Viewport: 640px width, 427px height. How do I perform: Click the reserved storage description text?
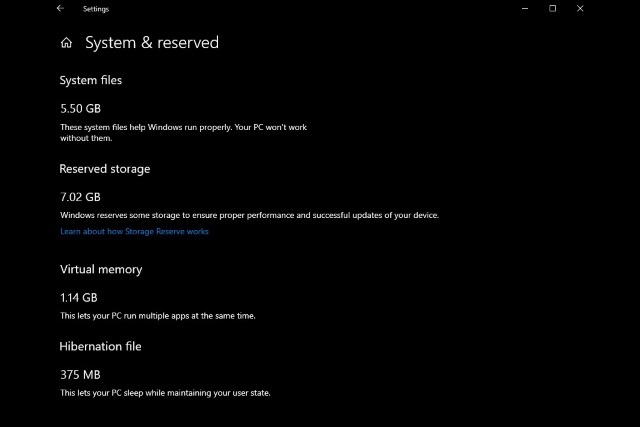249,215
